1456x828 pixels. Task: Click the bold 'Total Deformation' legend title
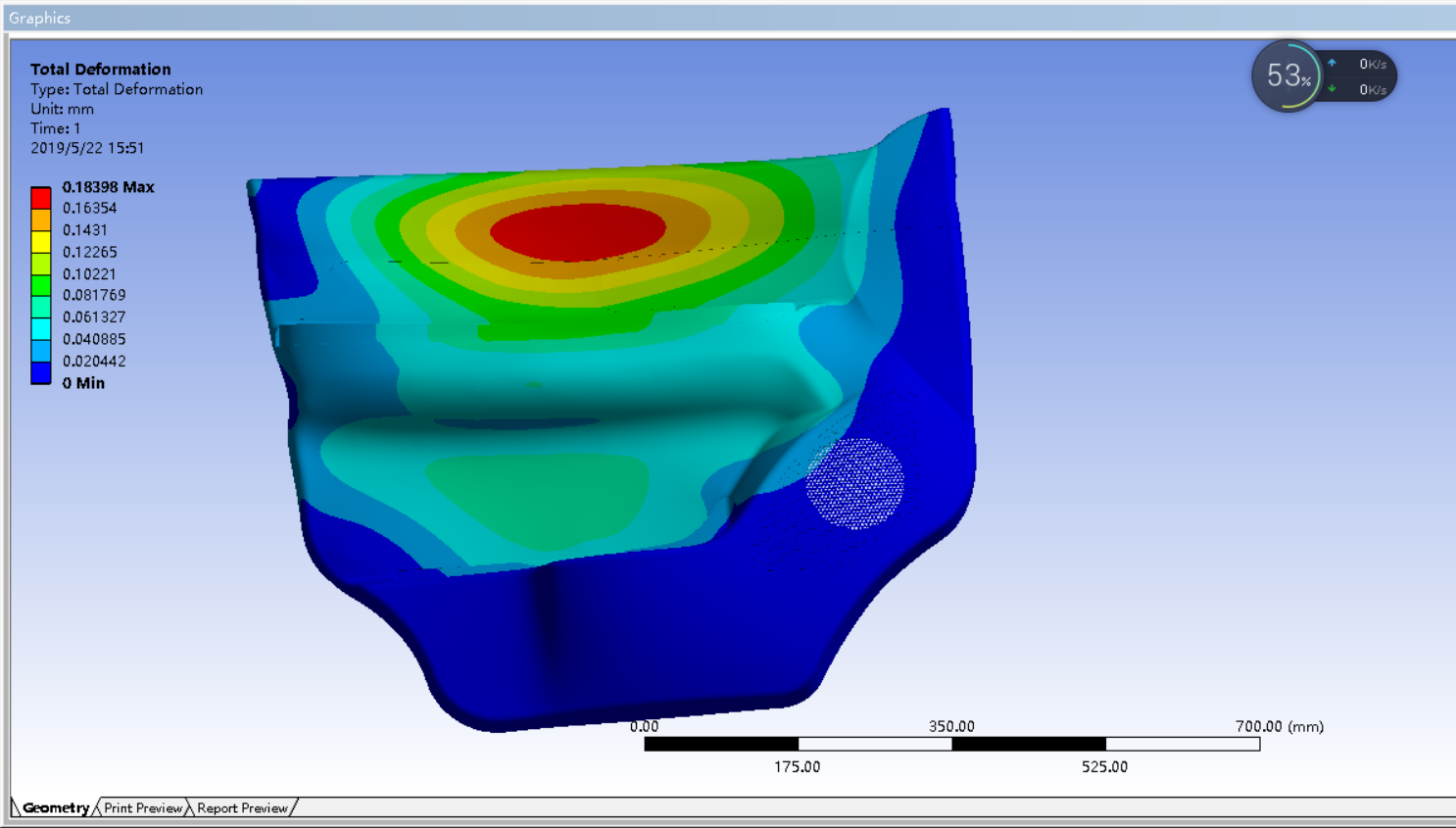click(100, 70)
